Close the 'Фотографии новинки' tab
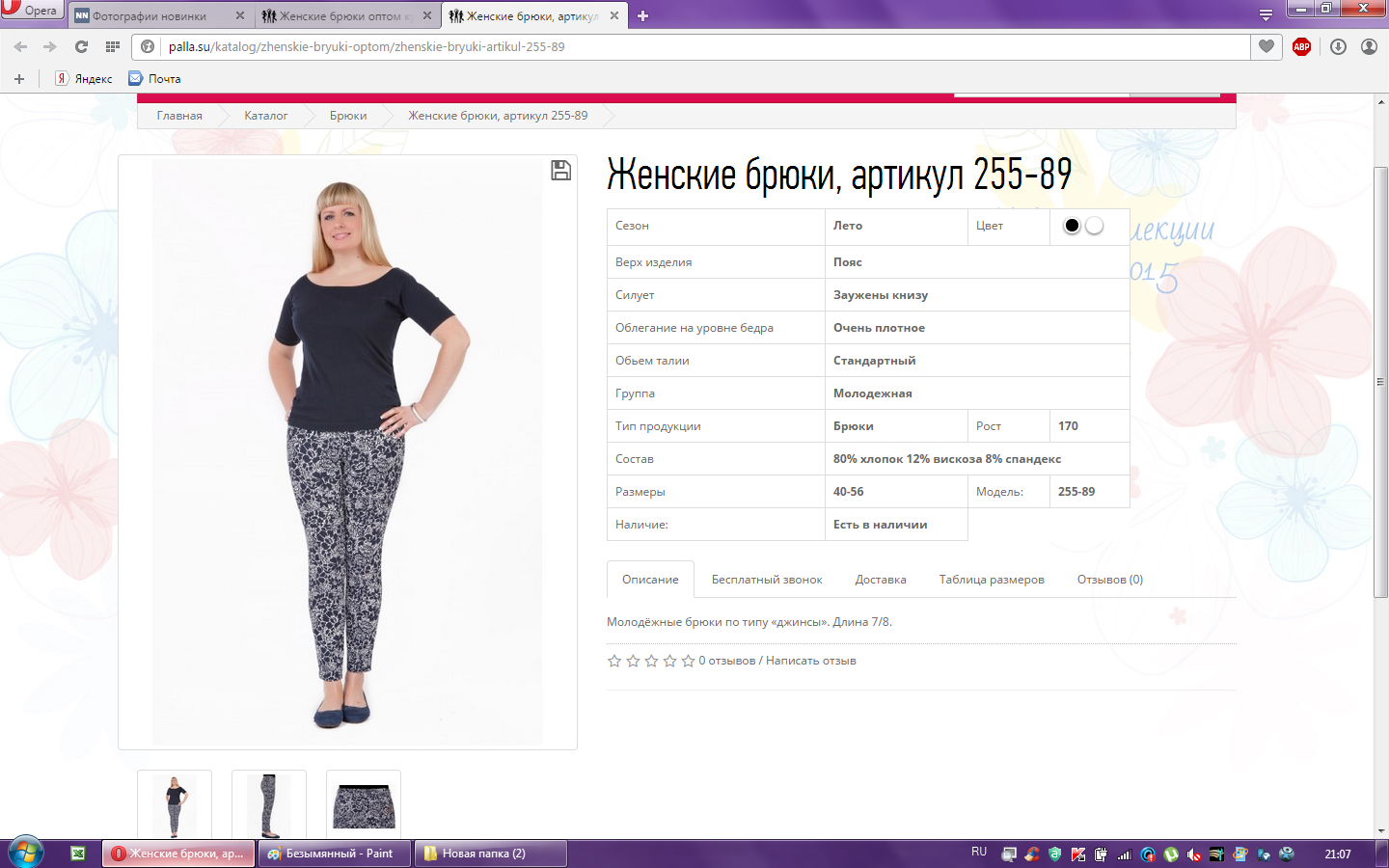1389x868 pixels. (x=240, y=15)
